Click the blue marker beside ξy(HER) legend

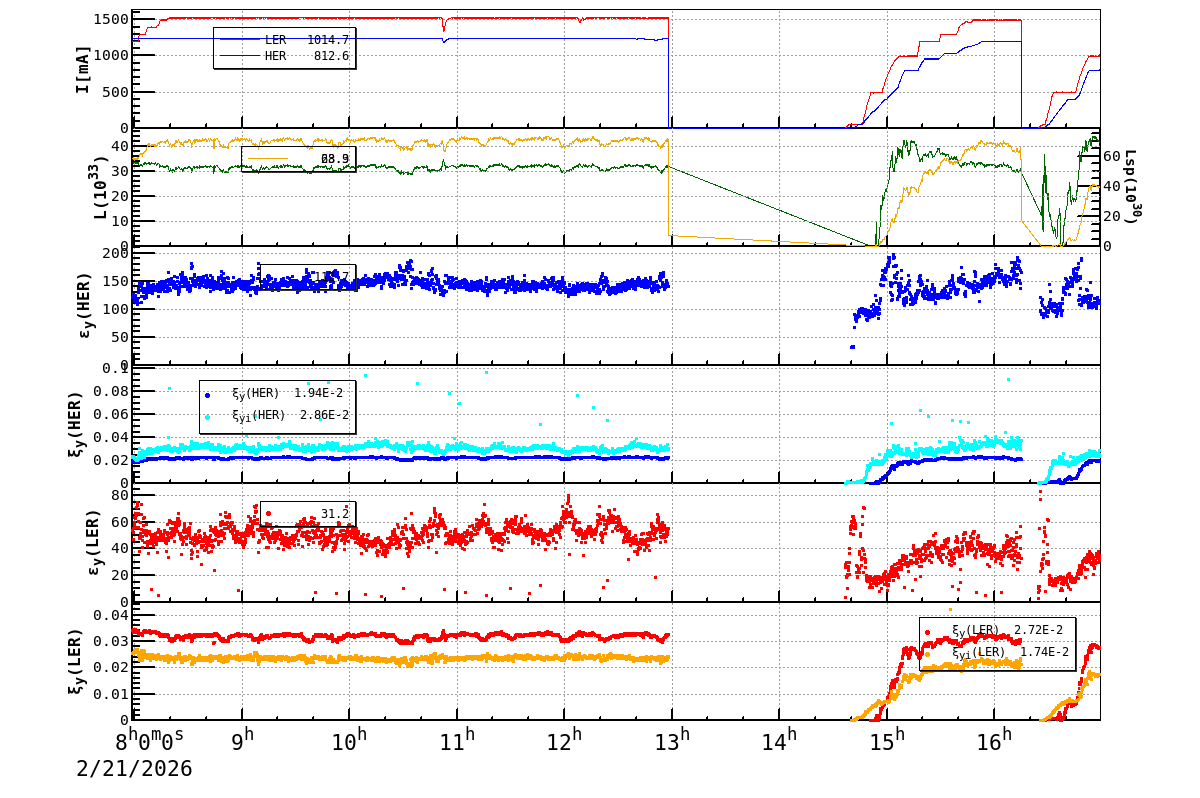click(x=207, y=395)
